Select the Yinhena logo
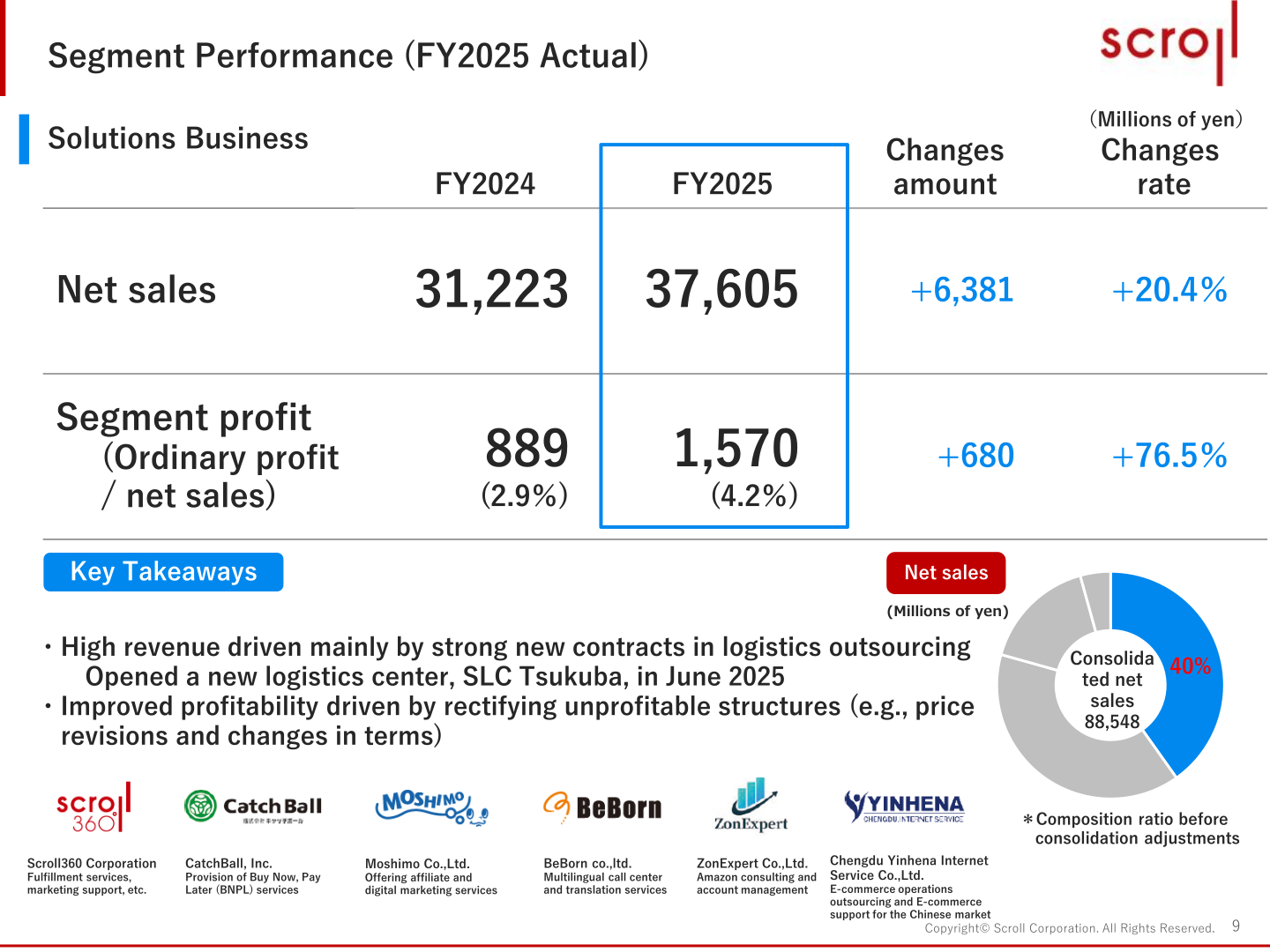 [904, 806]
